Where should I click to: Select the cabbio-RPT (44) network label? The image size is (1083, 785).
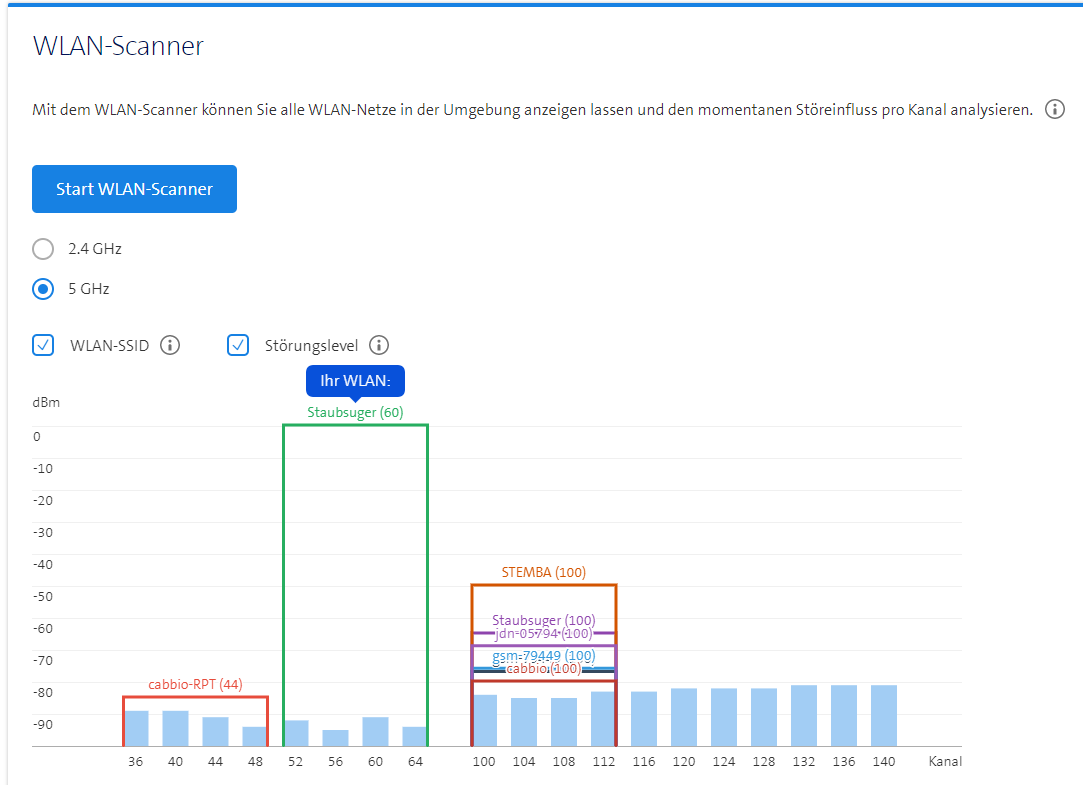(195, 685)
